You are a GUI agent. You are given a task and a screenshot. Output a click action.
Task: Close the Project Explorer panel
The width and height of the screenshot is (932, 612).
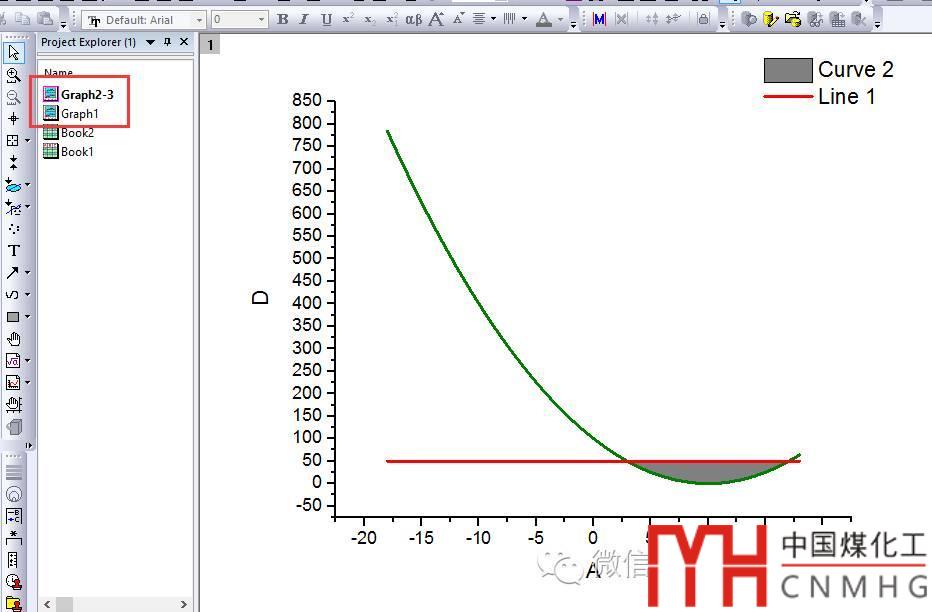(x=183, y=42)
